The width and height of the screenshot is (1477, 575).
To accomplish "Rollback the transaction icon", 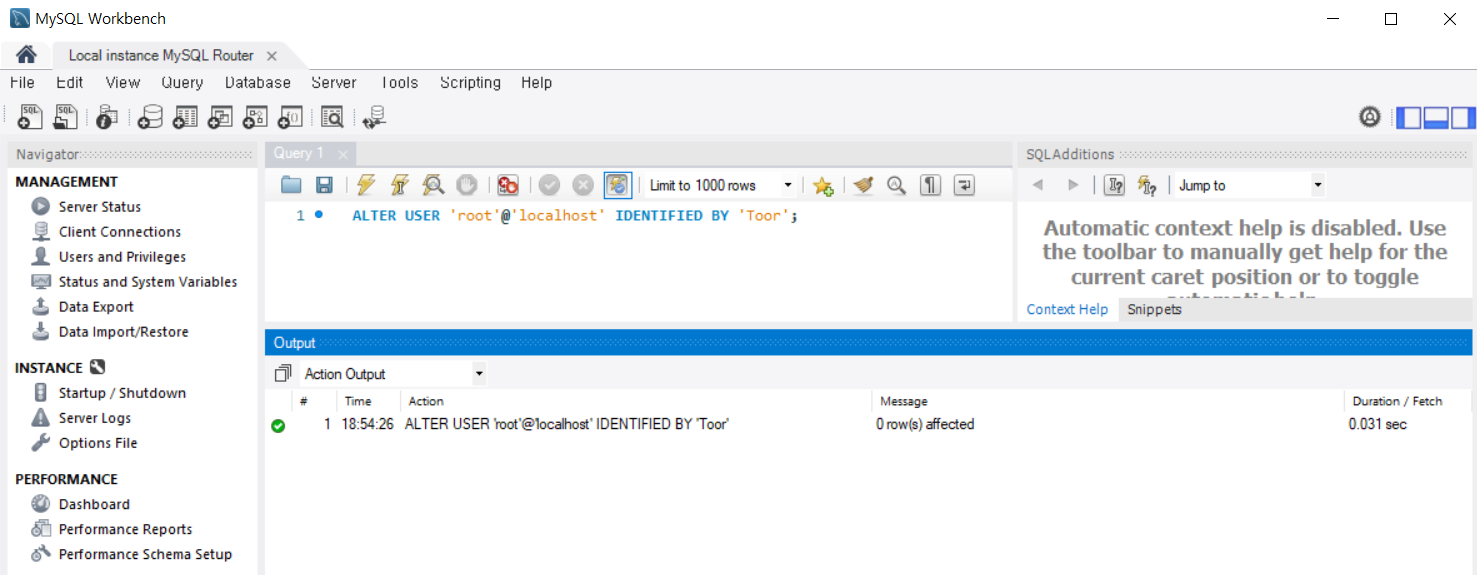I will click(583, 185).
